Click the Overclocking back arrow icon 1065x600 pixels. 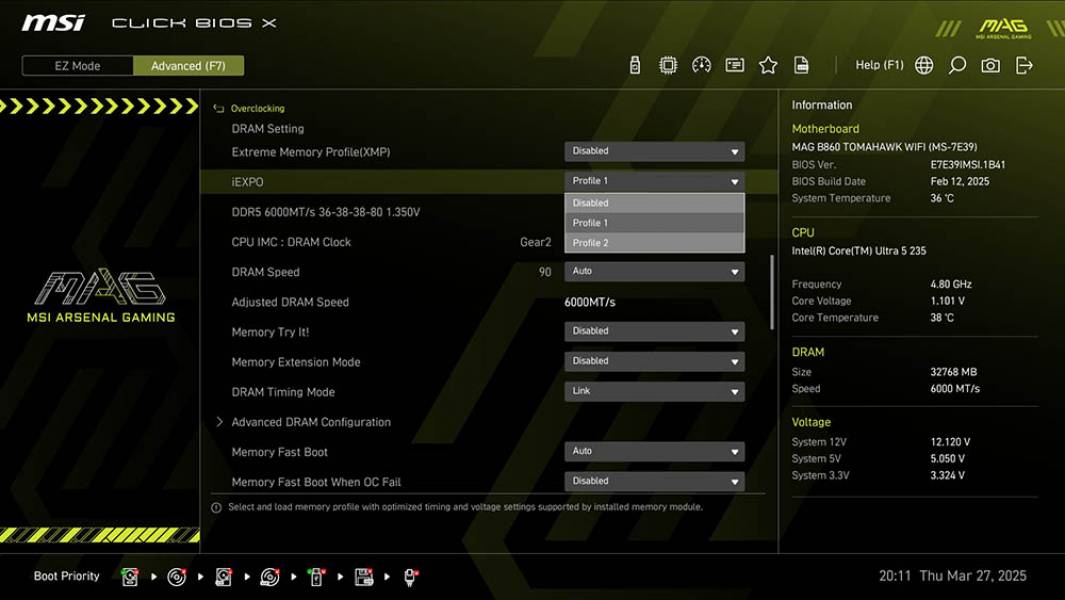click(x=218, y=108)
